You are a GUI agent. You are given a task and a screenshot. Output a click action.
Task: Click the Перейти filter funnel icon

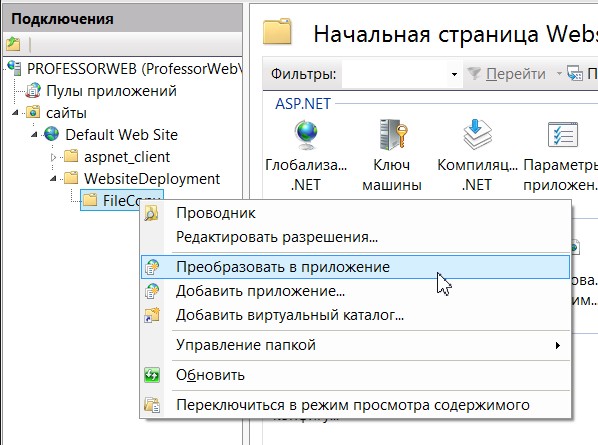click(x=474, y=74)
